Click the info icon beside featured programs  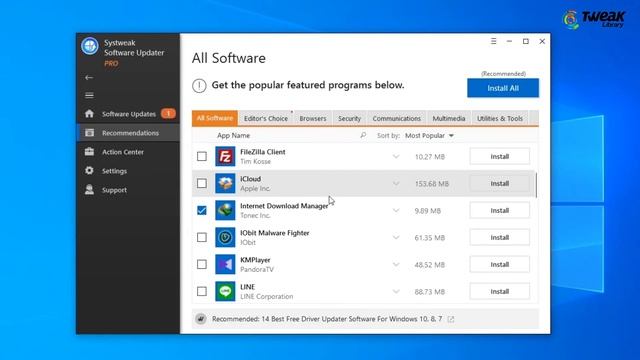coord(199,86)
